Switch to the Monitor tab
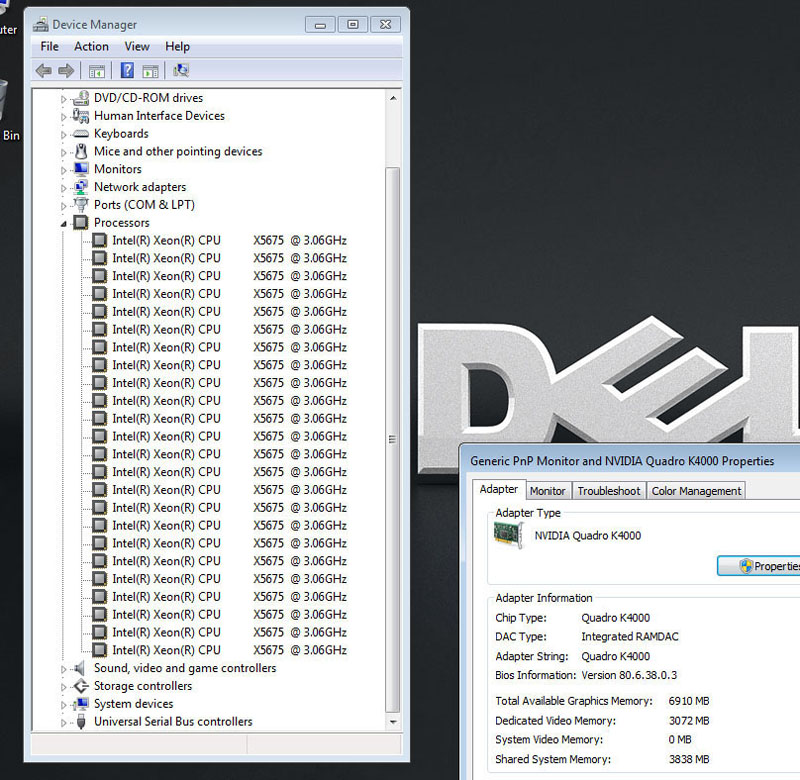Viewport: 800px width, 780px height. 547,491
